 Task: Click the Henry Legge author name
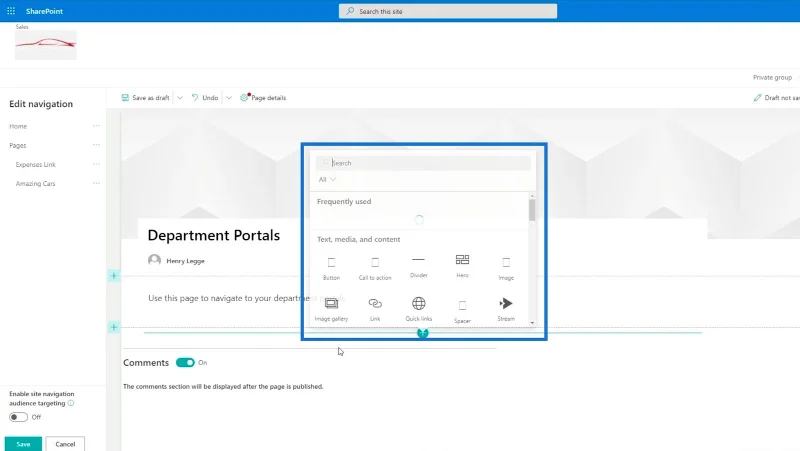[185, 261]
